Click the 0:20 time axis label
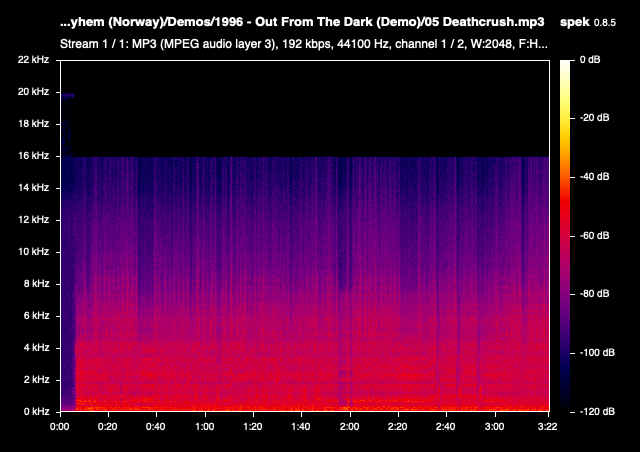Image resolution: width=640 pixels, height=452 pixels. point(108,427)
